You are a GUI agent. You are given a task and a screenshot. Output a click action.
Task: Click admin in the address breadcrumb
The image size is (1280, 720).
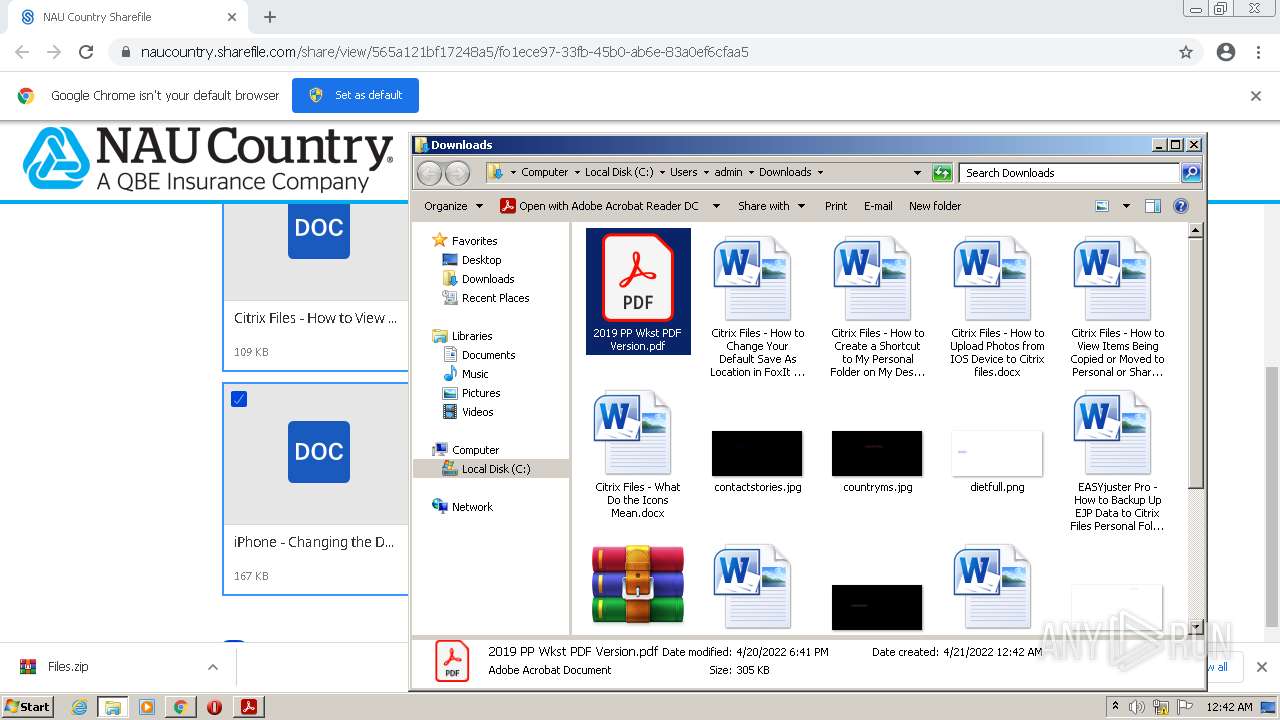tap(728, 172)
